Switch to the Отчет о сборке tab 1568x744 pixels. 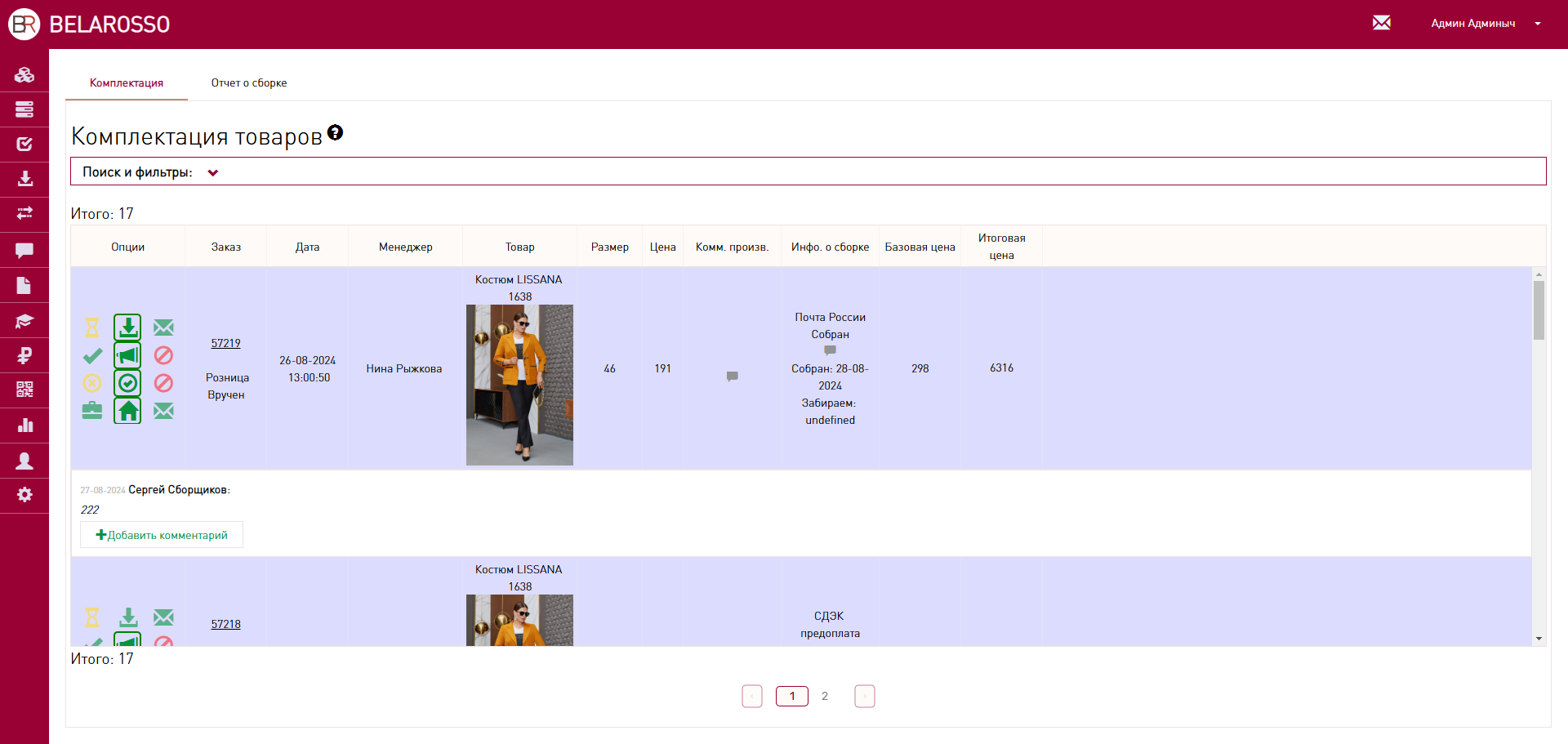(x=249, y=83)
